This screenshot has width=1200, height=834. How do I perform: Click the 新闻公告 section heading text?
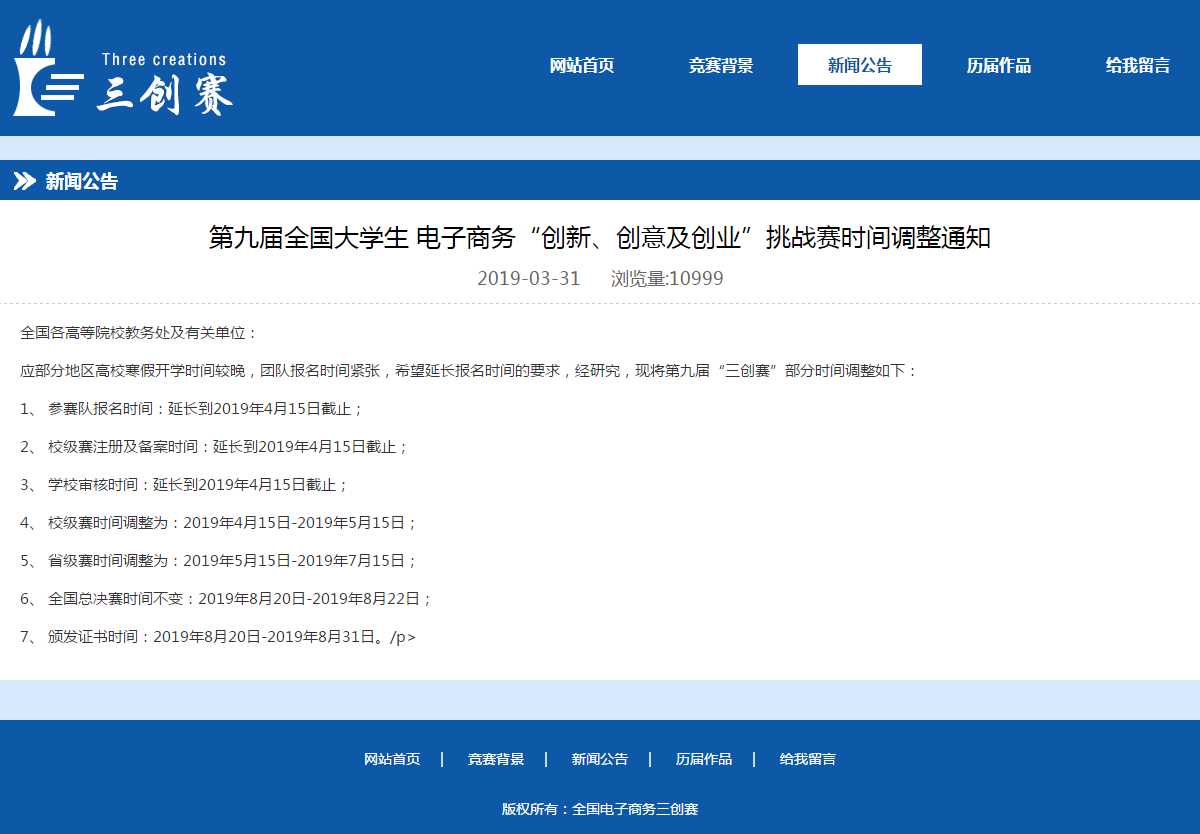(82, 181)
